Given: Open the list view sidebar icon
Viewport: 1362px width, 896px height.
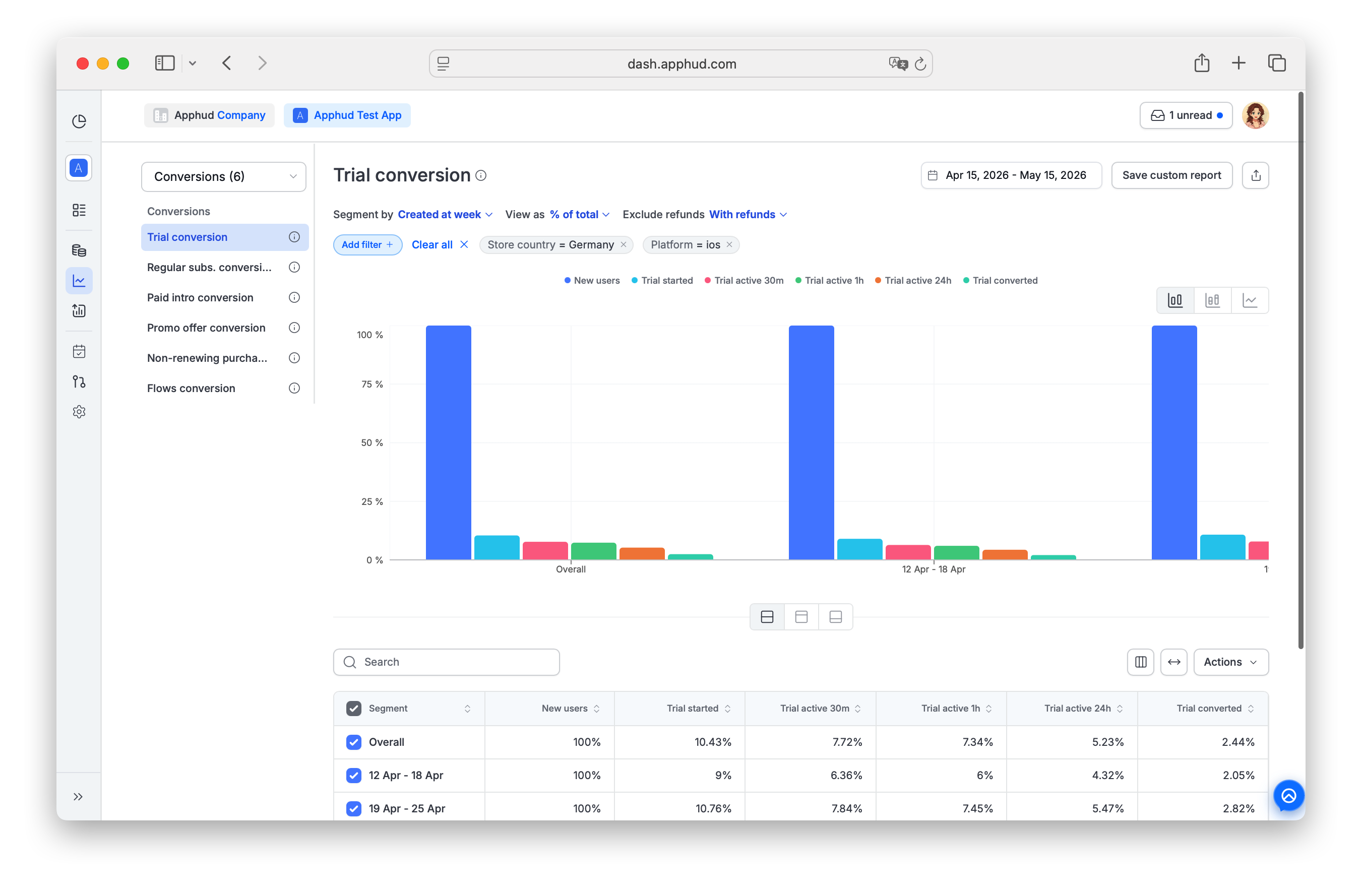Looking at the screenshot, I should [x=79, y=210].
